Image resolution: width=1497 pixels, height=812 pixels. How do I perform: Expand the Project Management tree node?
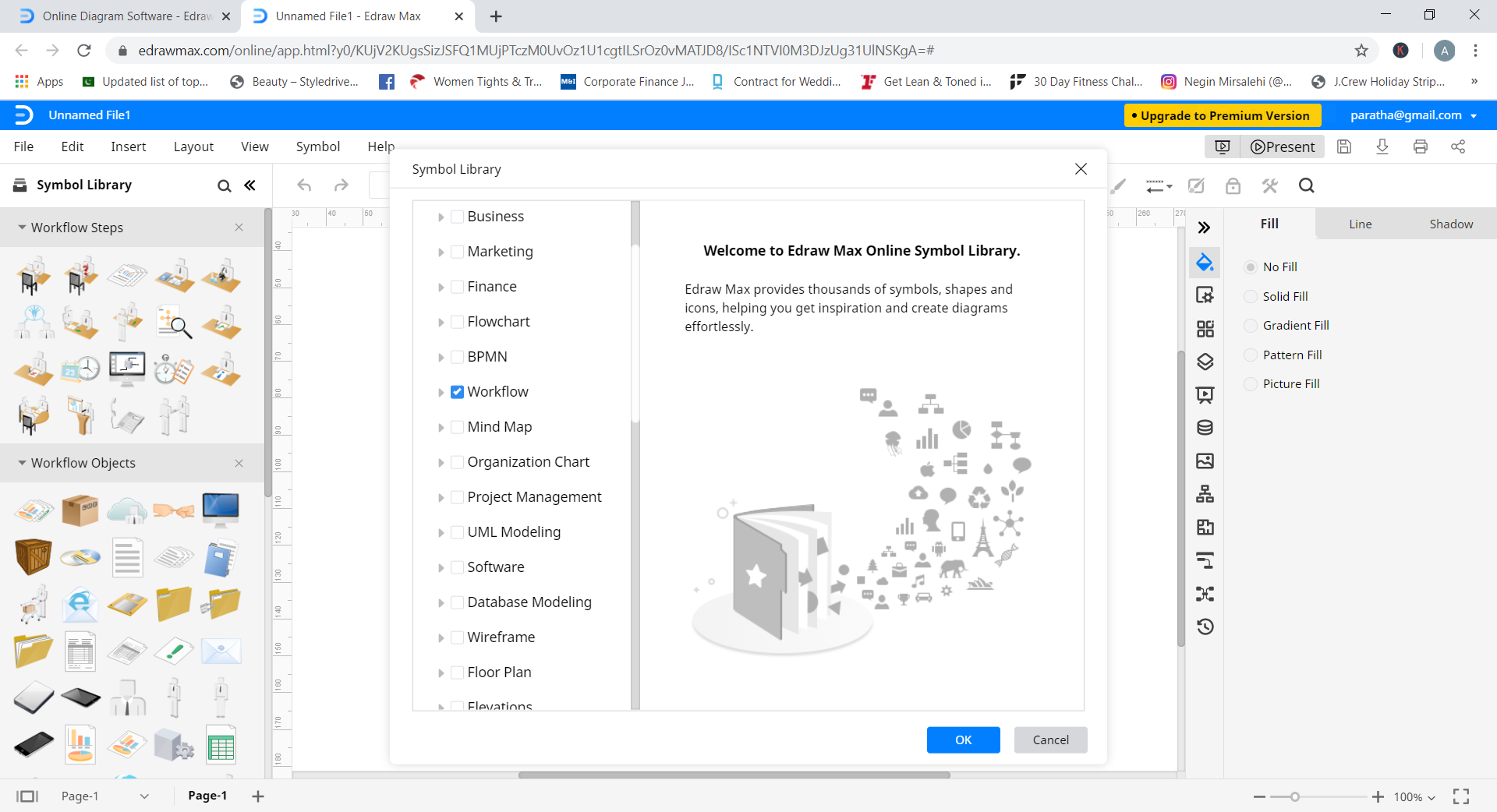pyautogui.click(x=441, y=498)
